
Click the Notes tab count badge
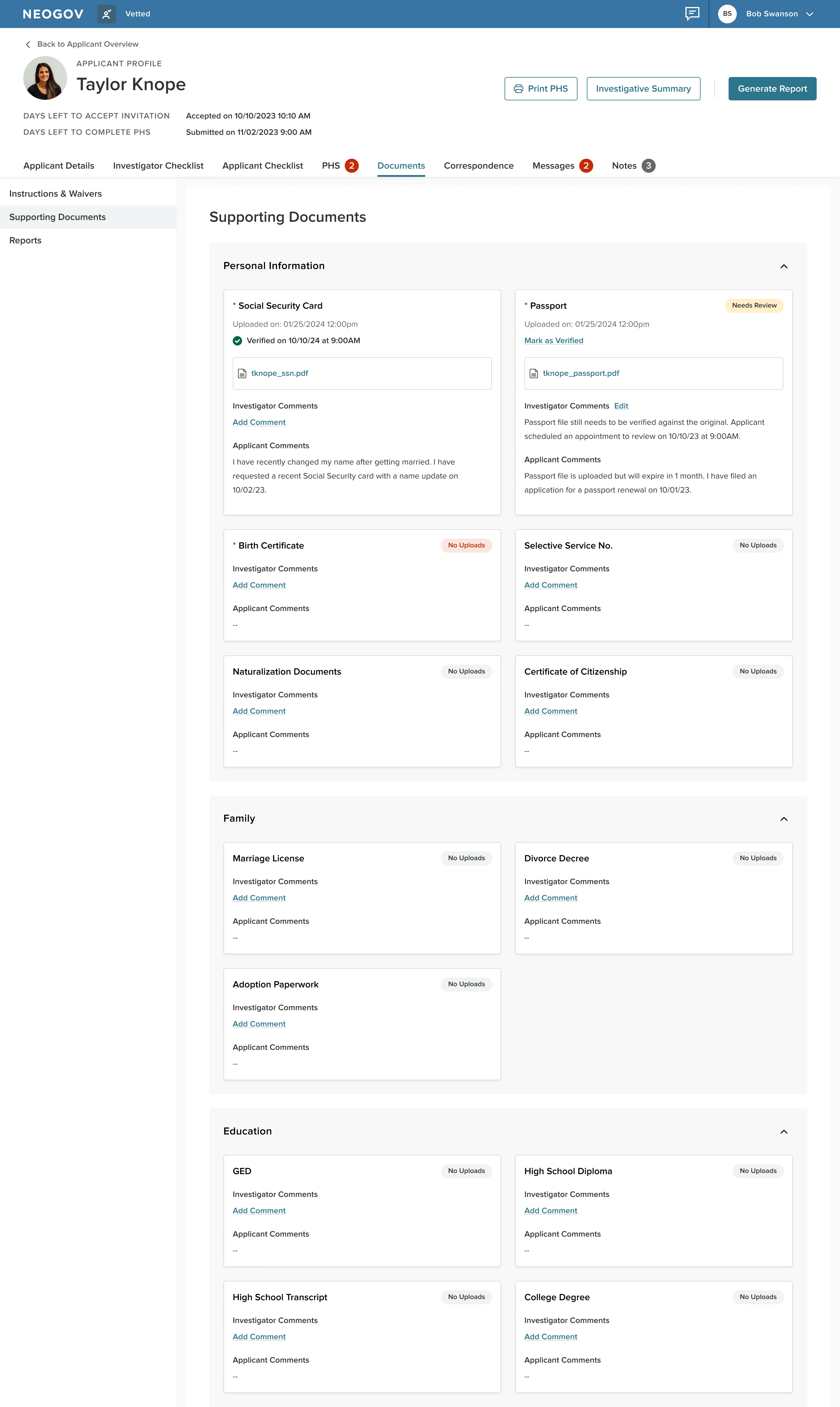pos(649,166)
